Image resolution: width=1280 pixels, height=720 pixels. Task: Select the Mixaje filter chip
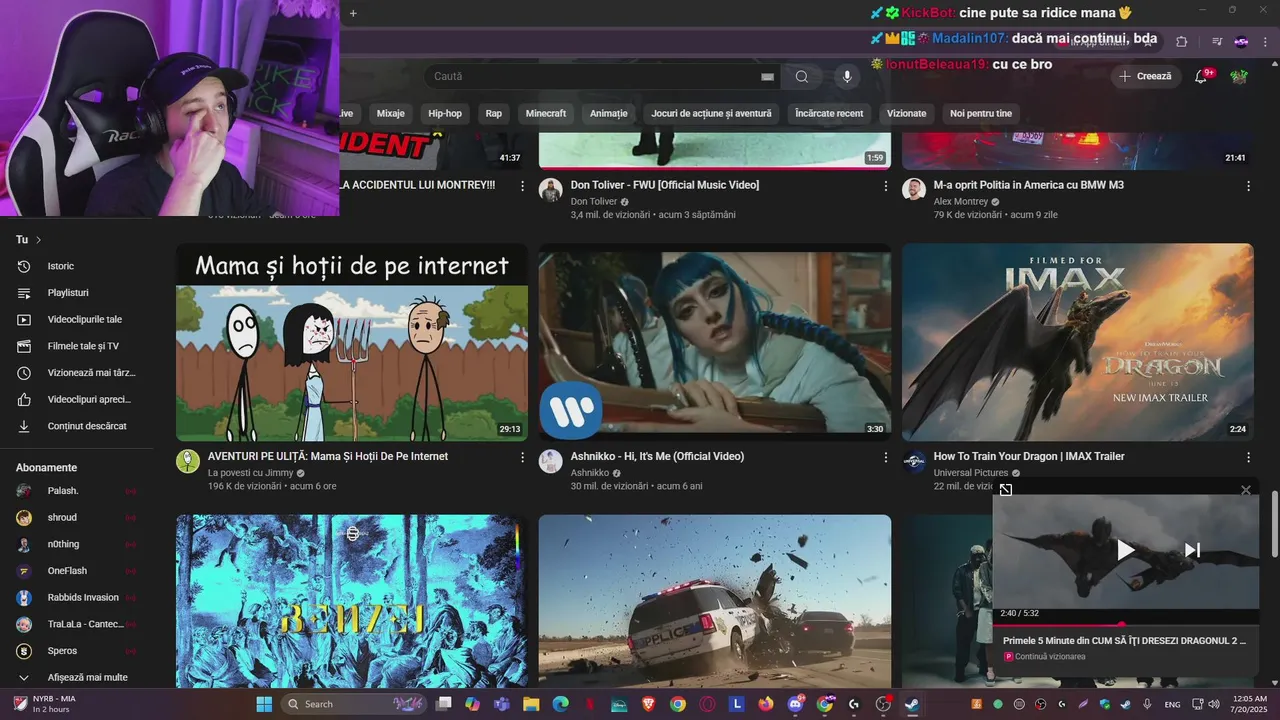[x=391, y=113]
